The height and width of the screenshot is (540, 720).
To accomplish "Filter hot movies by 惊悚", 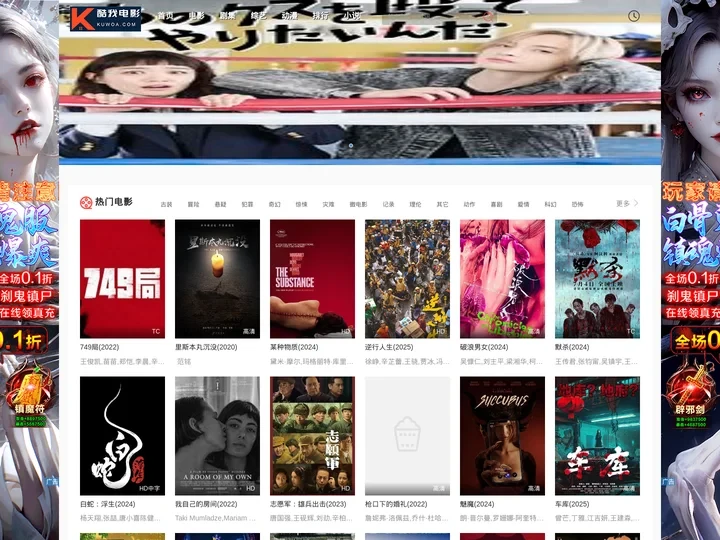I will tap(301, 204).
